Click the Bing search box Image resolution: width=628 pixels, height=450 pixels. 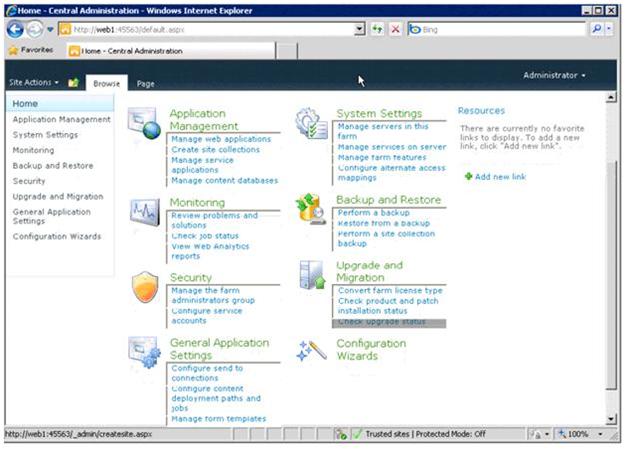[497, 29]
